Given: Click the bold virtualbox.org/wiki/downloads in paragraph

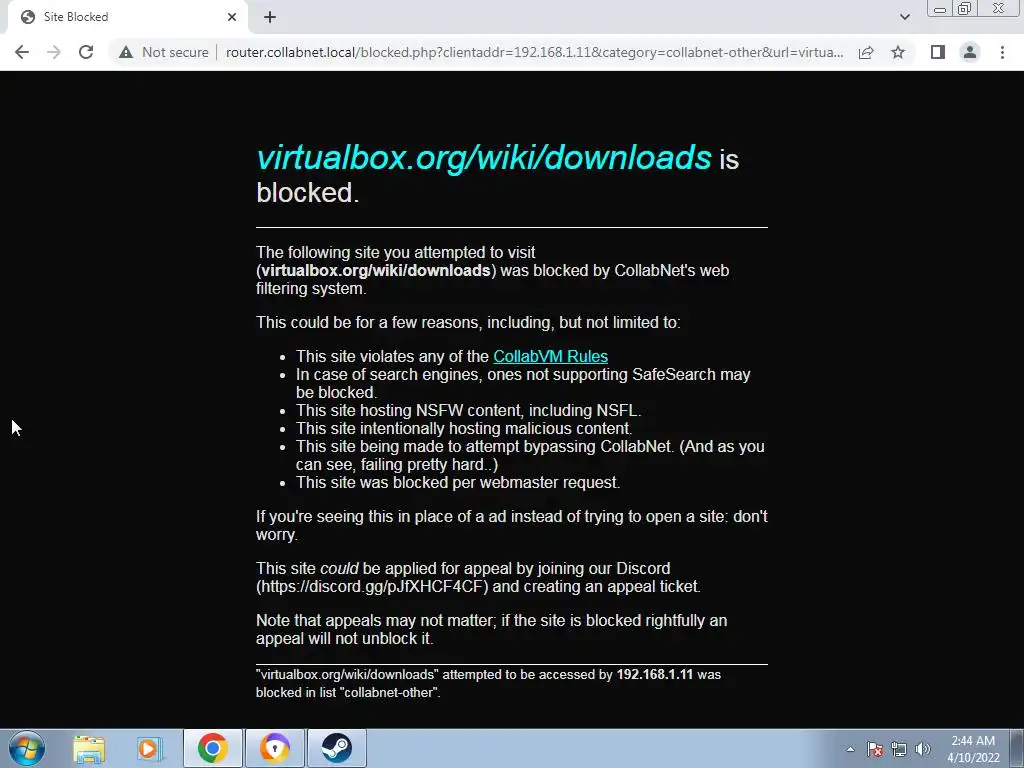Looking at the screenshot, I should [376, 270].
